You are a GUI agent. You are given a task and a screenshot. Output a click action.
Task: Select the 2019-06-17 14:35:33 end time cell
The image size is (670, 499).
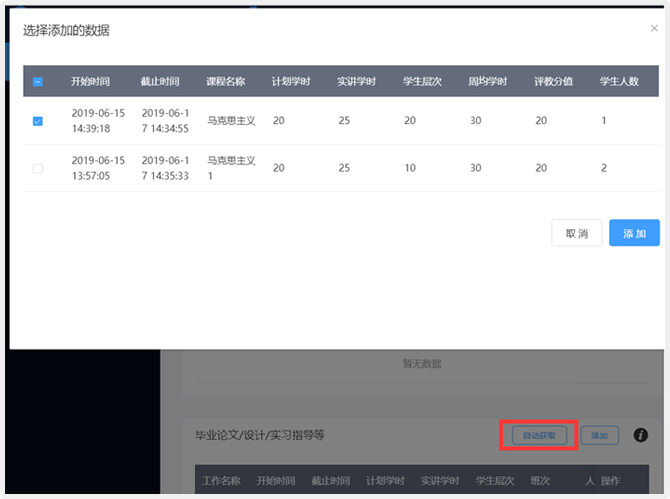165,168
